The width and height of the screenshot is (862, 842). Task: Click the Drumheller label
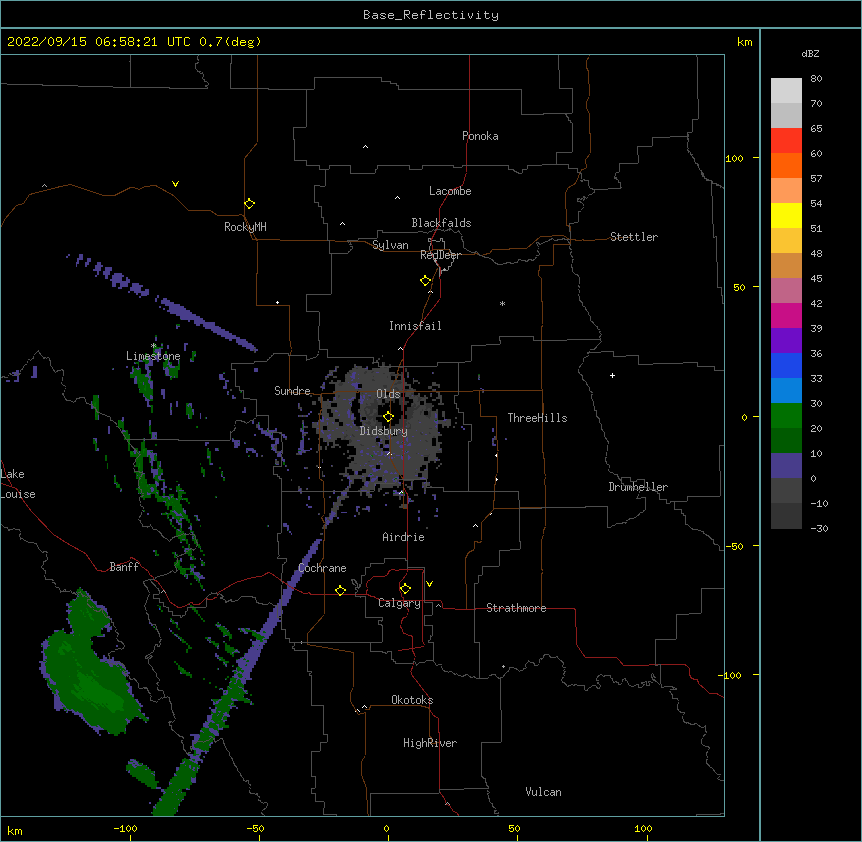[x=638, y=487]
